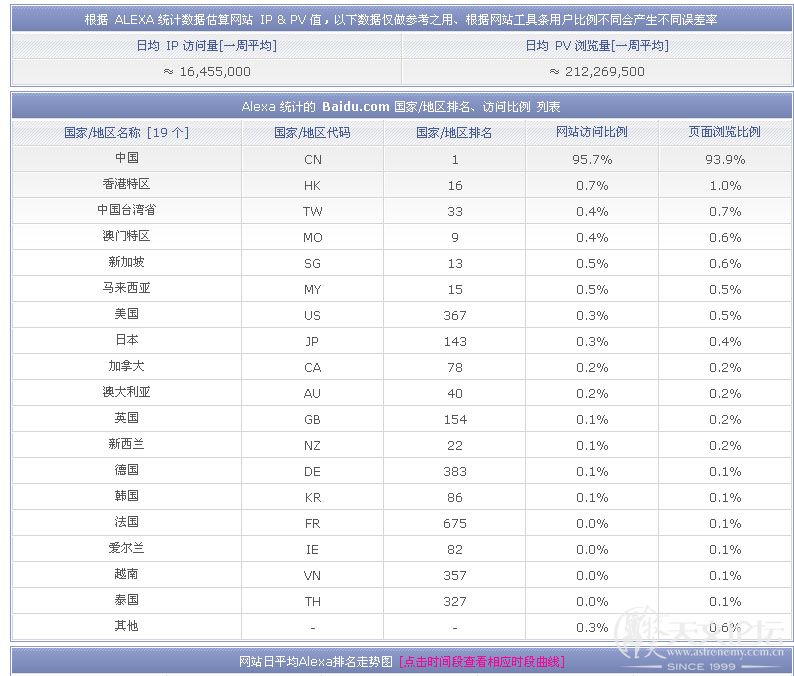Click the AU code cell
This screenshot has height=676, width=794.
312,393
